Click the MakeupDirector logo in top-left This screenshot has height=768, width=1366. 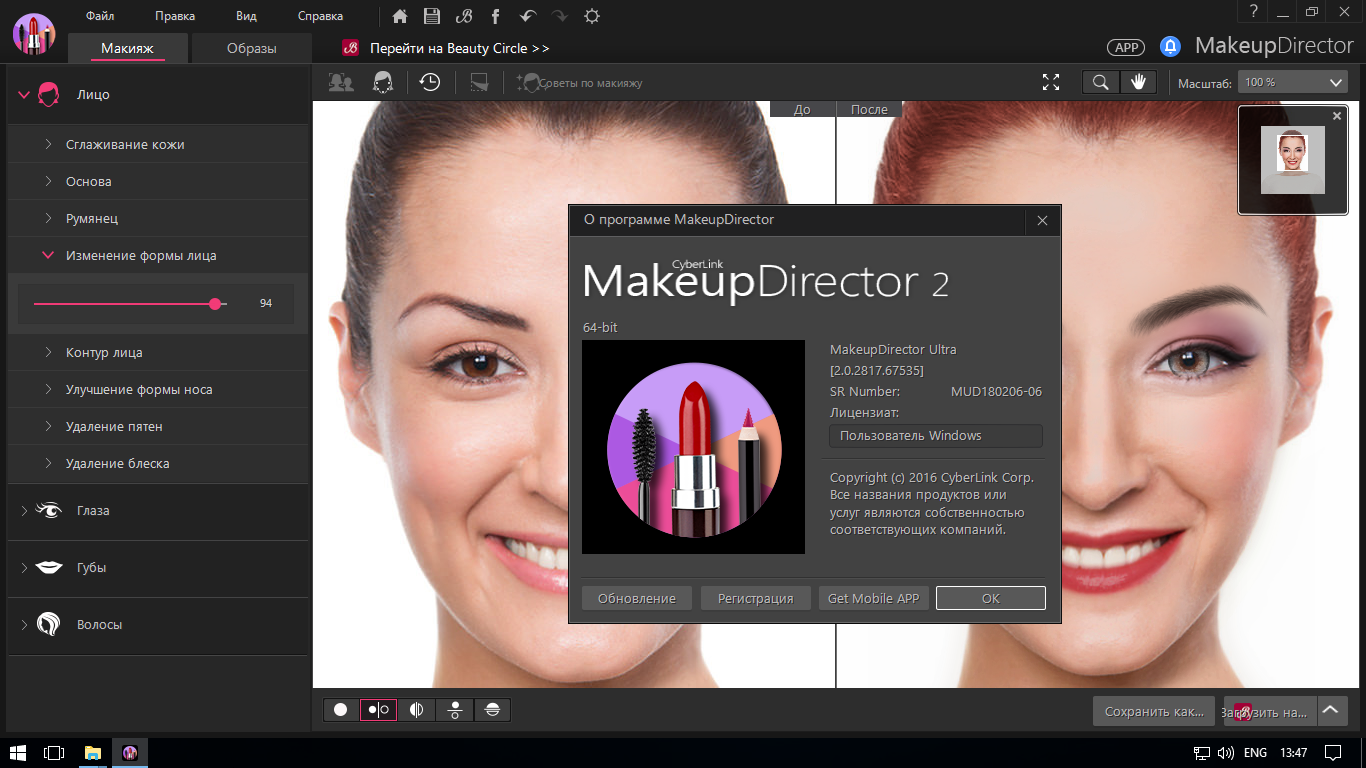[33, 33]
